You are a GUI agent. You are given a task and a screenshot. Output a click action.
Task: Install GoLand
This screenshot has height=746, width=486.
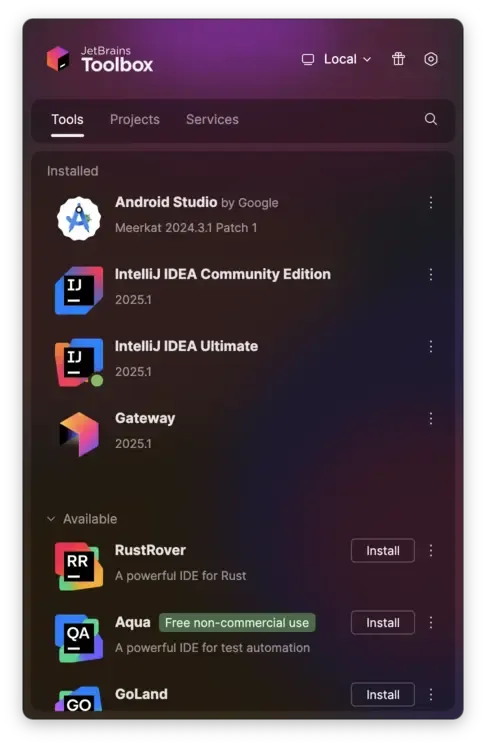pos(382,695)
